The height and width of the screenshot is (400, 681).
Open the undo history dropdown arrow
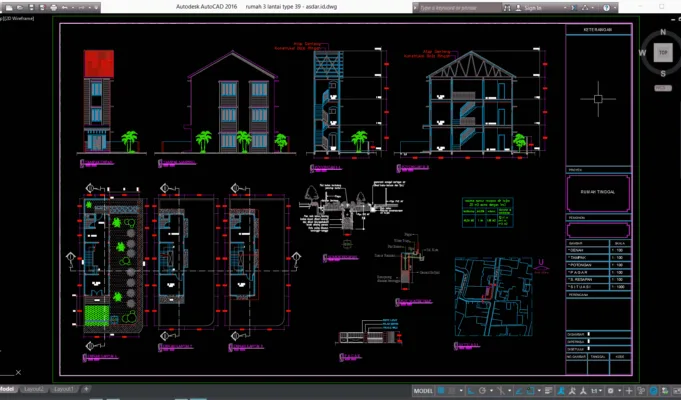click(73, 7)
